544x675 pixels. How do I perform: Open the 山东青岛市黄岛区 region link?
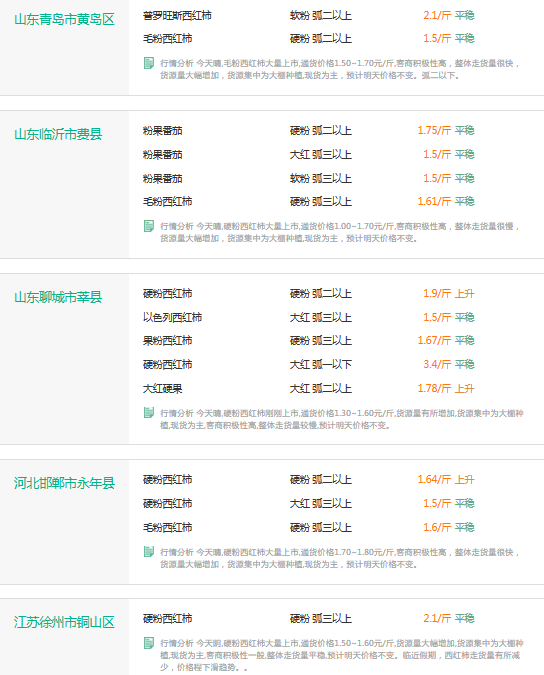point(65,19)
